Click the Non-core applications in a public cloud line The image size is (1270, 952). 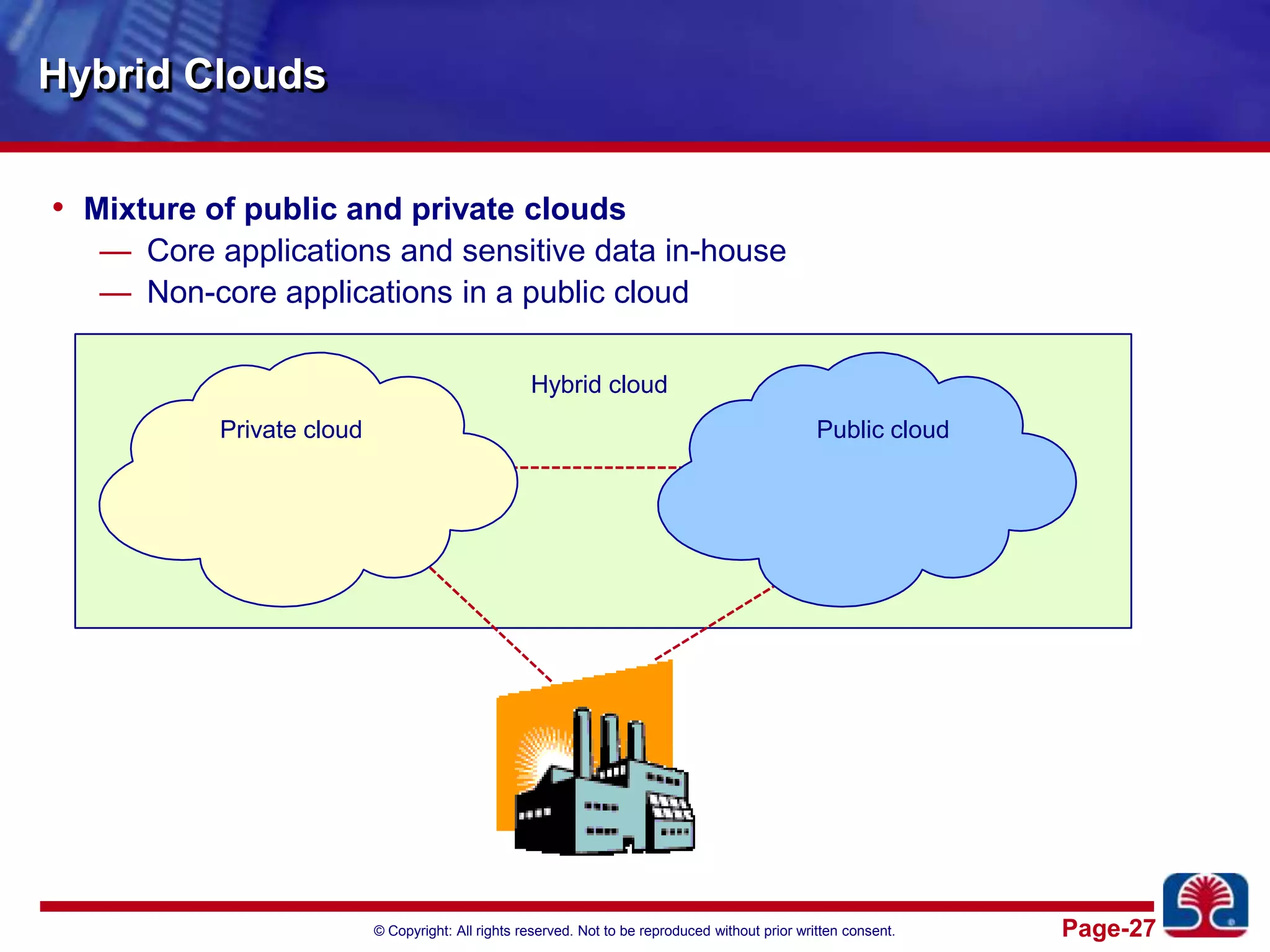(417, 293)
